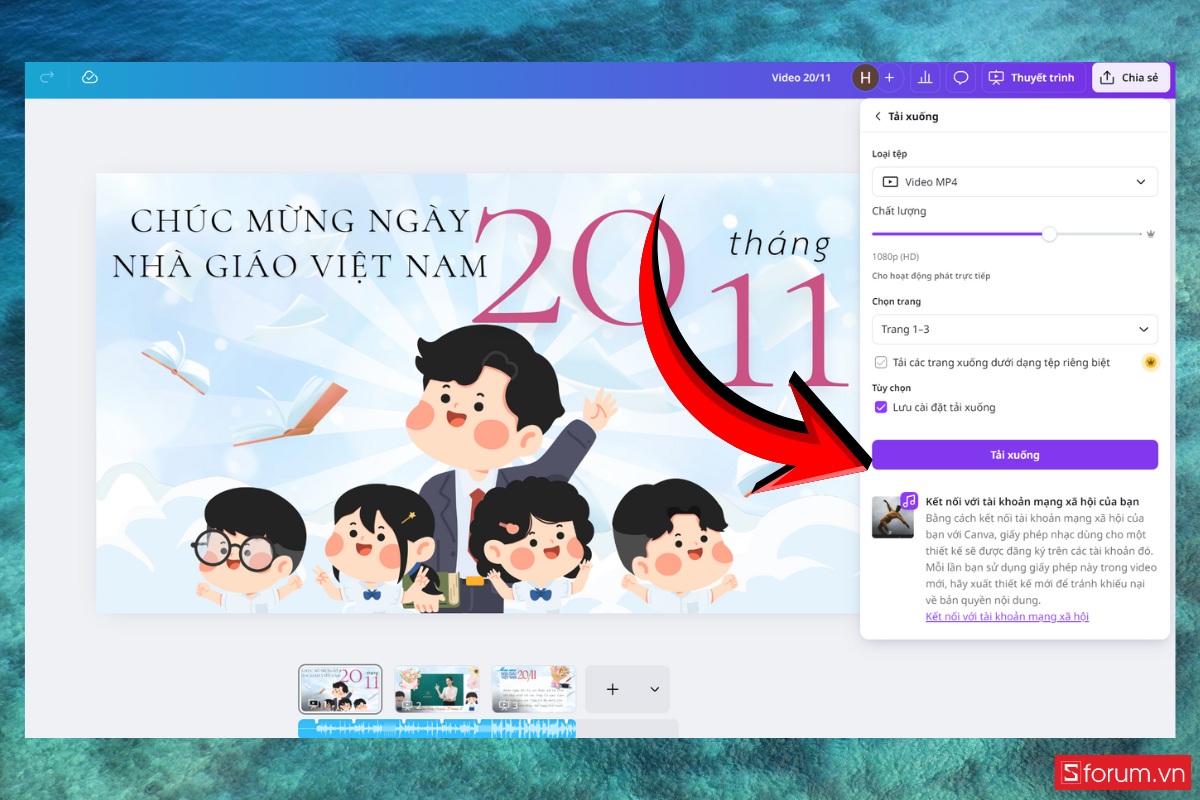Select the second video page thumbnail
The image size is (1200, 800).
click(437, 689)
